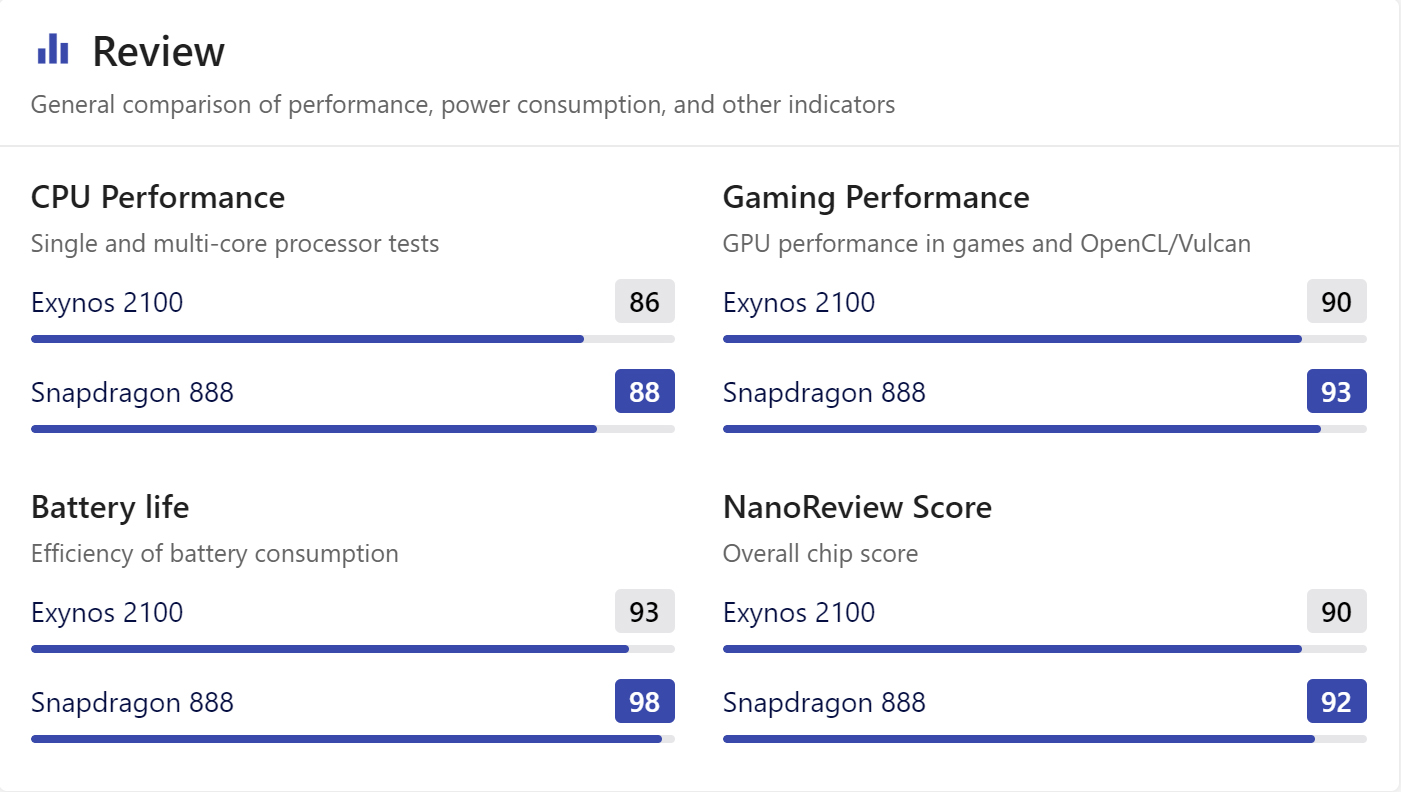Screen dimensions: 1401x792
Task: Open Snapdragon 888 link under NanoReview Score
Action: click(824, 702)
